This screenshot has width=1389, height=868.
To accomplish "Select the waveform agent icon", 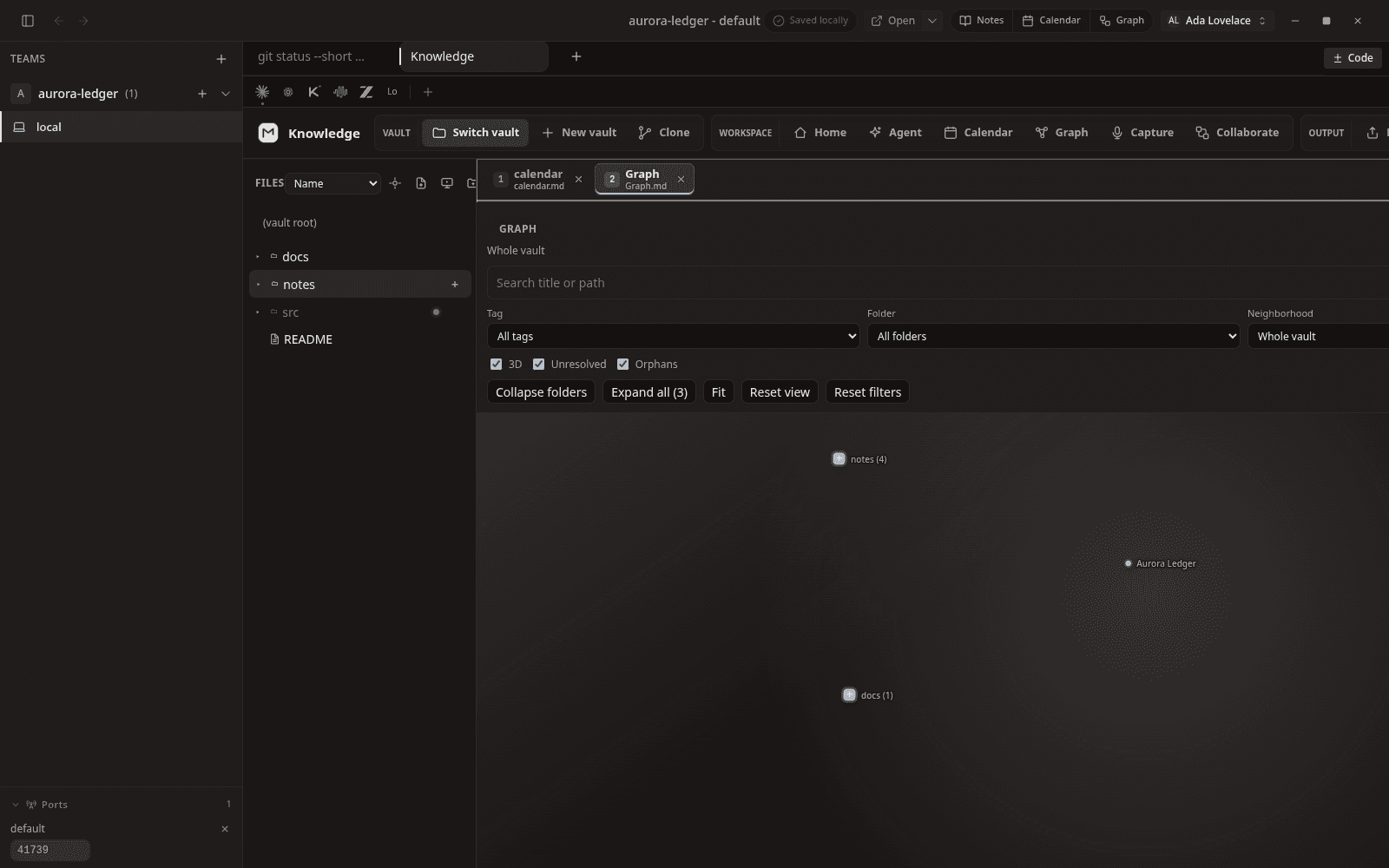I will tap(340, 92).
